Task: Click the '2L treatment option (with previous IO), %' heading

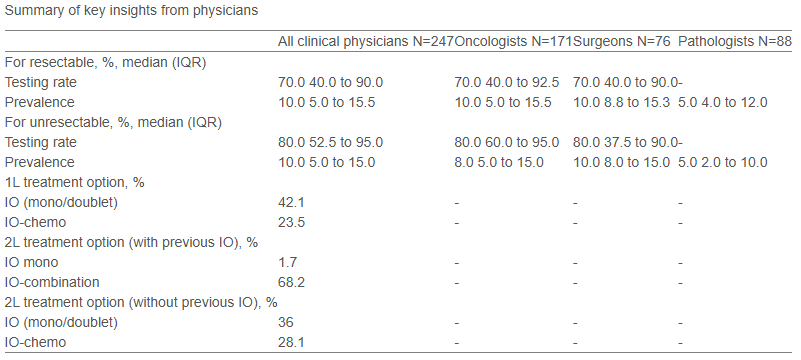Action: [131, 243]
